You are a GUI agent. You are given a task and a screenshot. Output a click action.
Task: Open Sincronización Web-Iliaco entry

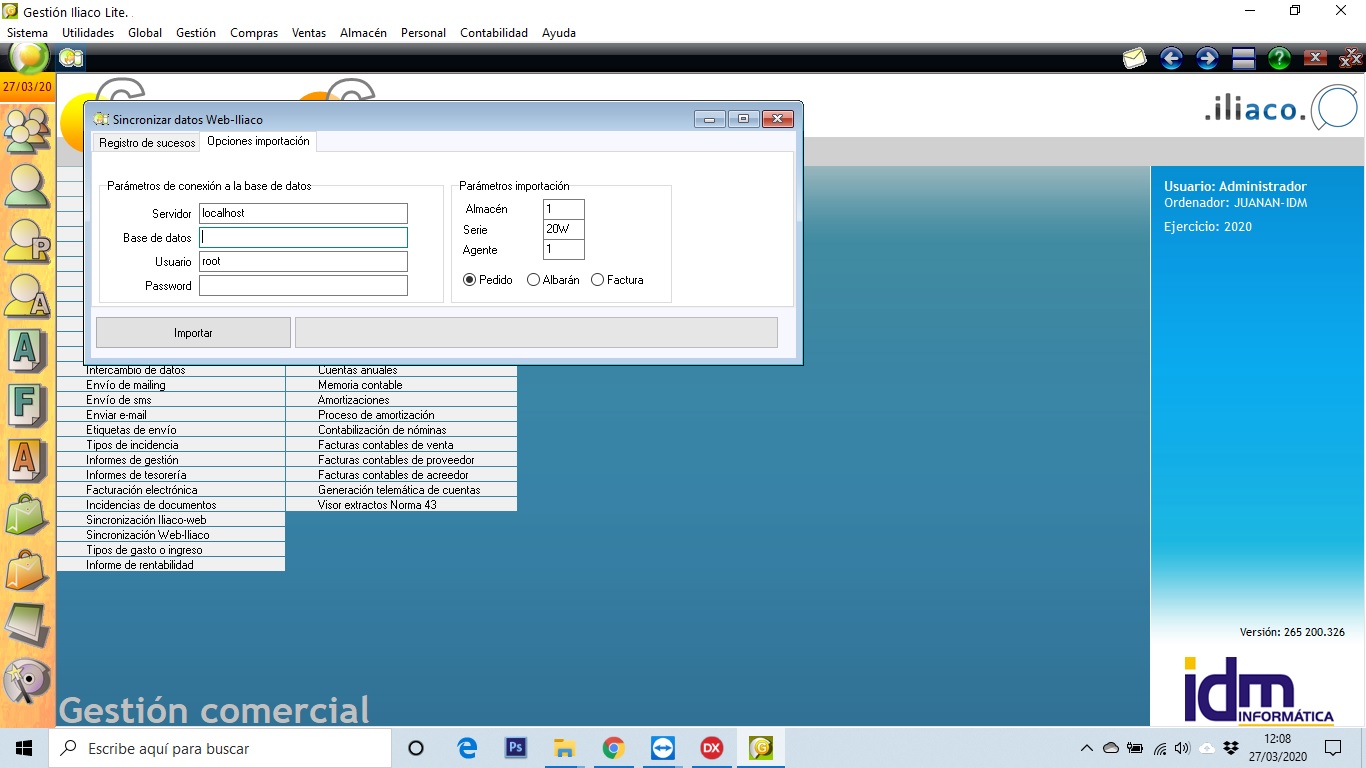pyautogui.click(x=171, y=535)
